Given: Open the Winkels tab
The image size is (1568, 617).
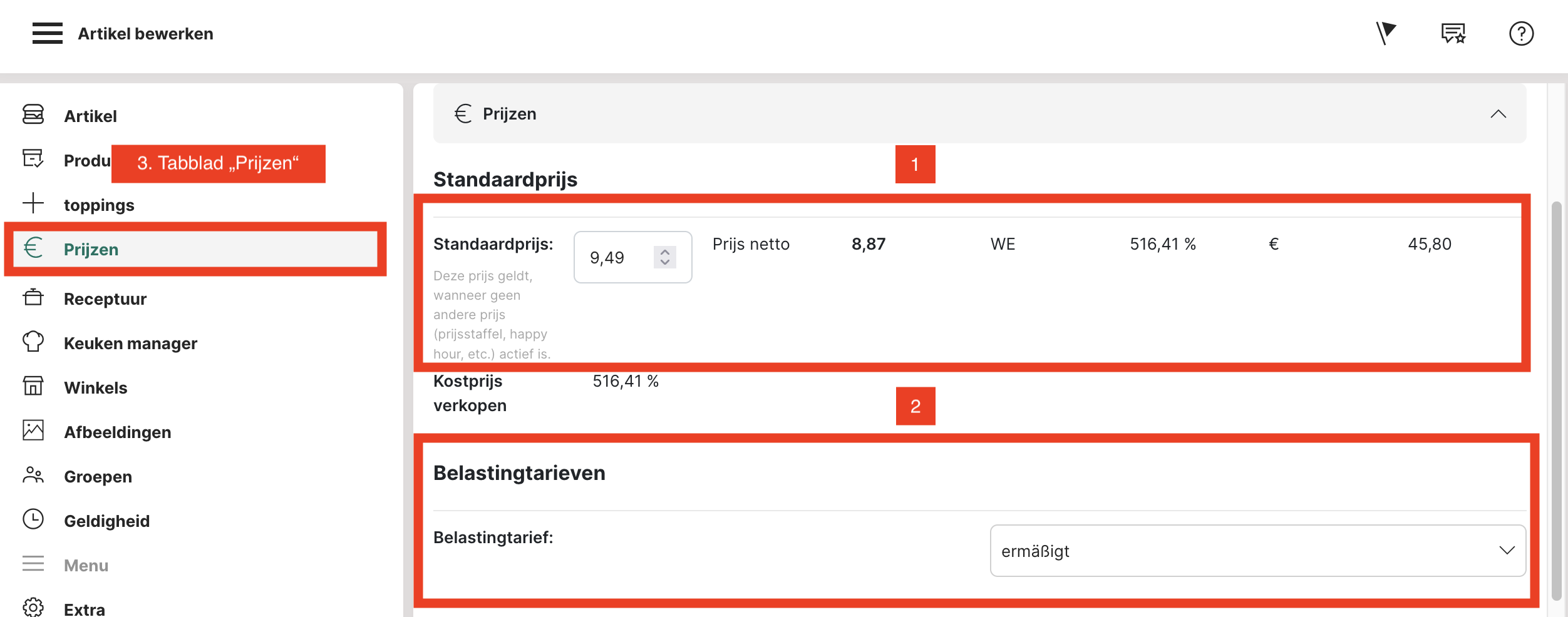Looking at the screenshot, I should 96,388.
